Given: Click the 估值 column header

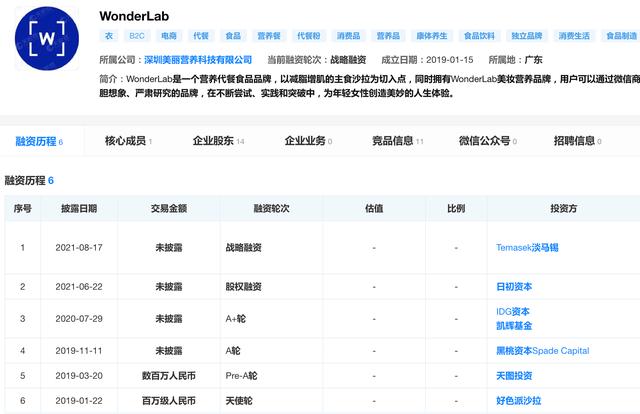Looking at the screenshot, I should (x=374, y=209).
